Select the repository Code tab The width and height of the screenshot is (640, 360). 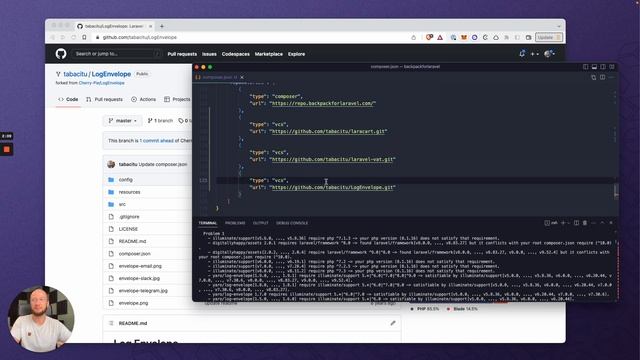pos(68,99)
